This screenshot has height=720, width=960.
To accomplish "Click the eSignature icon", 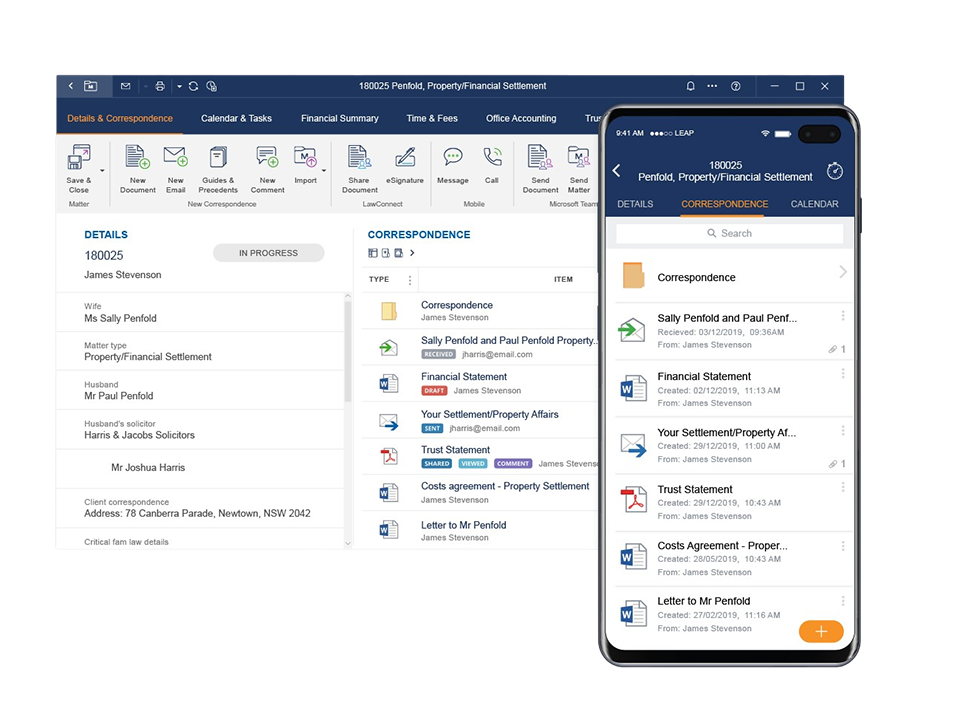I will 405,158.
